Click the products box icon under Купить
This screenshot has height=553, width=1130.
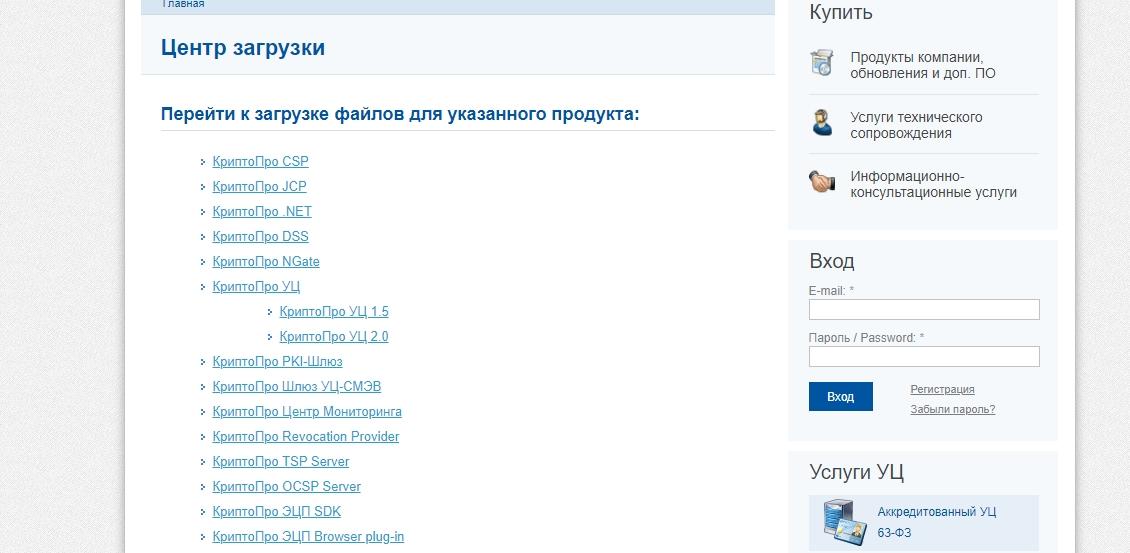click(x=822, y=63)
